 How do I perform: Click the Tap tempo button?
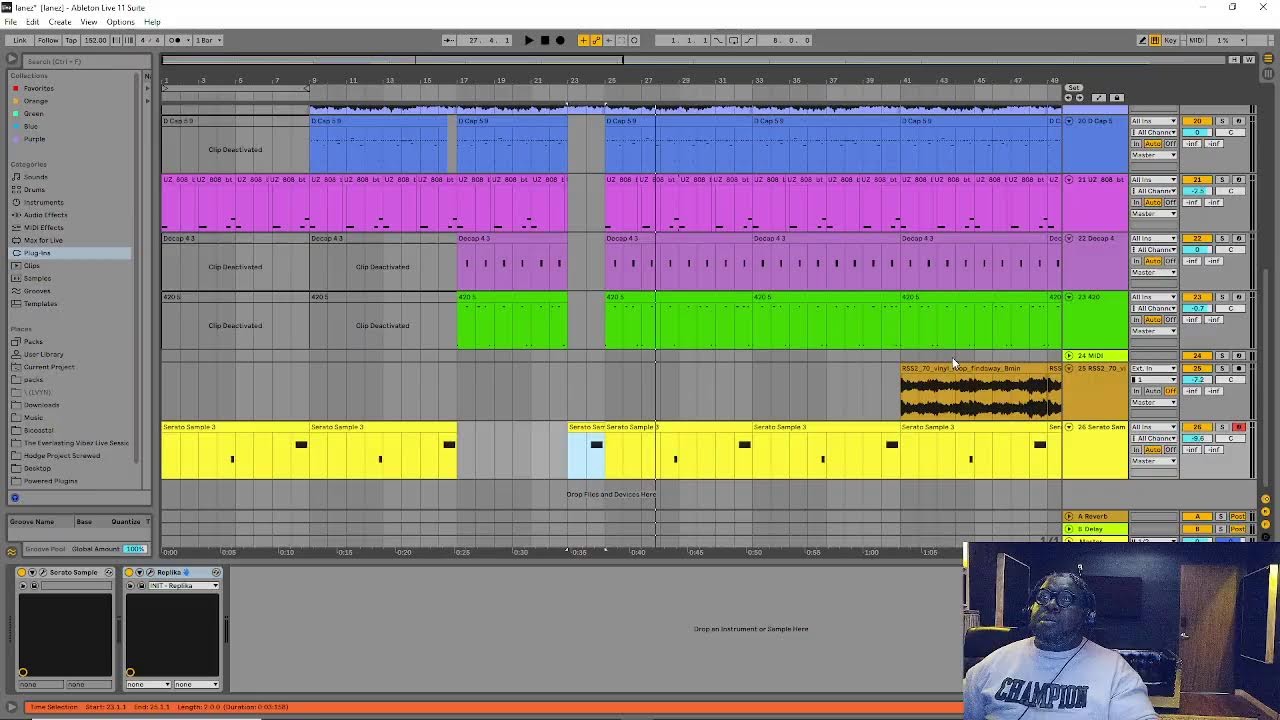pos(71,40)
